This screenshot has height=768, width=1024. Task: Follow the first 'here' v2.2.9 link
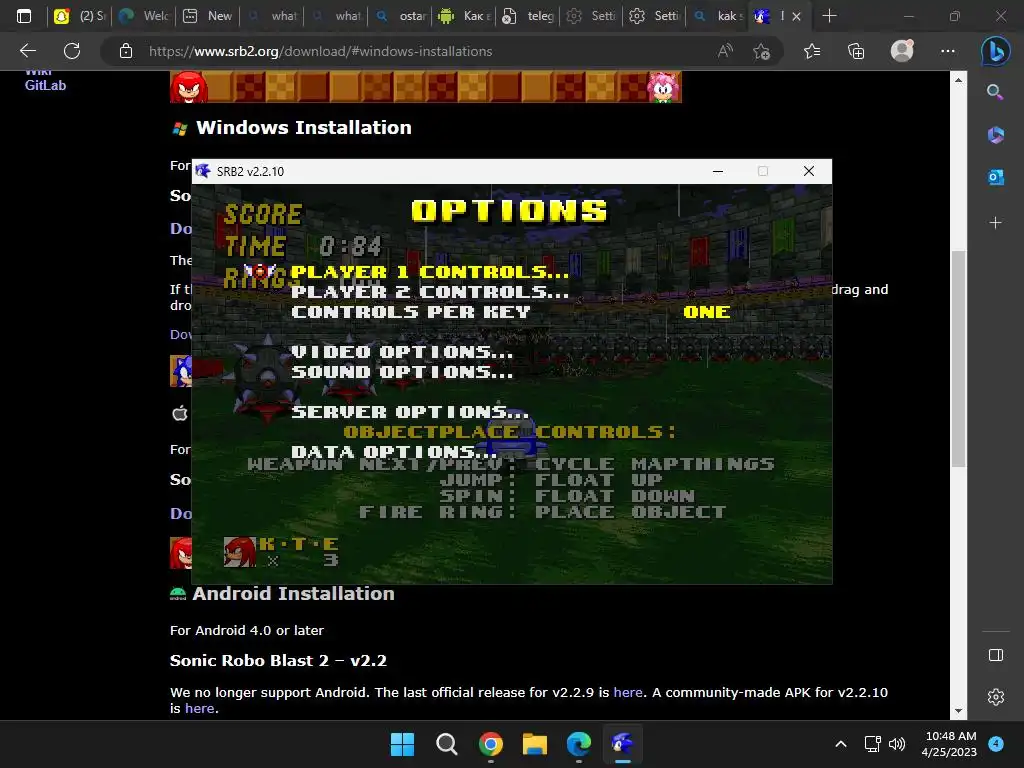point(628,692)
